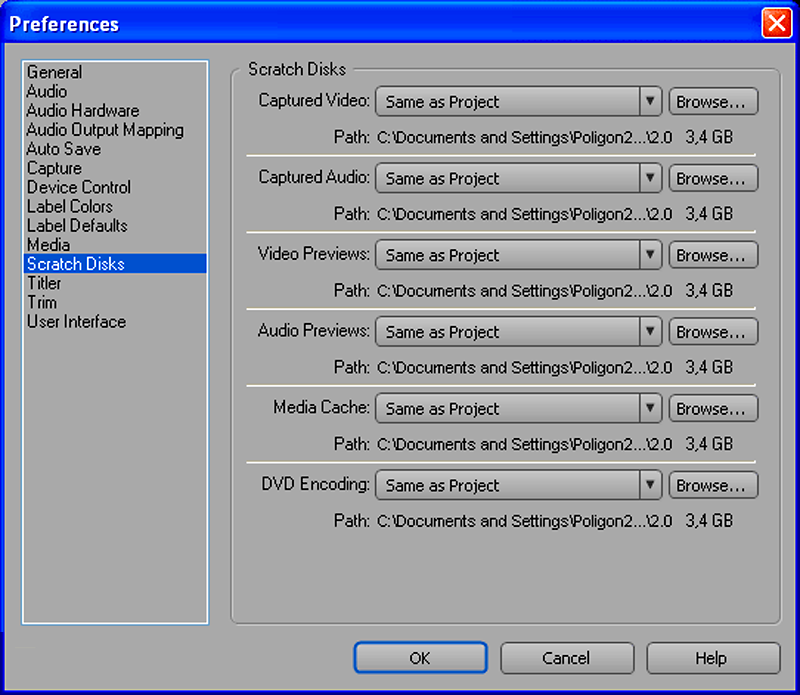800x695 pixels.
Task: Browse for a Captured Video folder
Action: click(x=713, y=102)
